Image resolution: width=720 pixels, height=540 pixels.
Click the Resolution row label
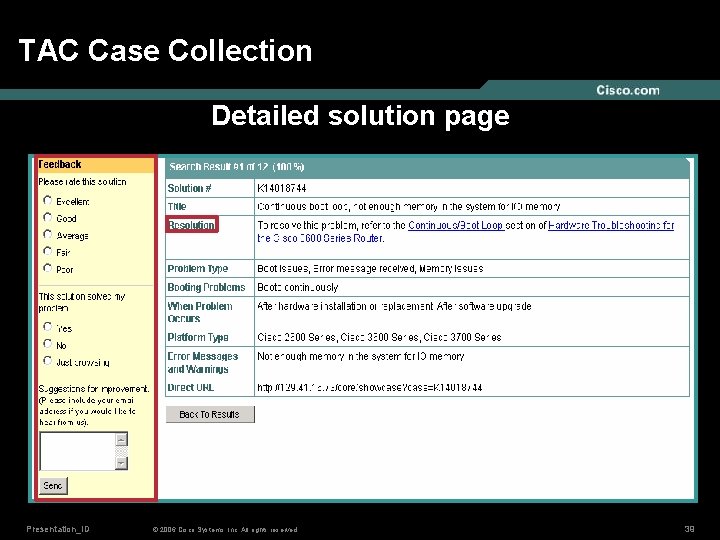(191, 225)
